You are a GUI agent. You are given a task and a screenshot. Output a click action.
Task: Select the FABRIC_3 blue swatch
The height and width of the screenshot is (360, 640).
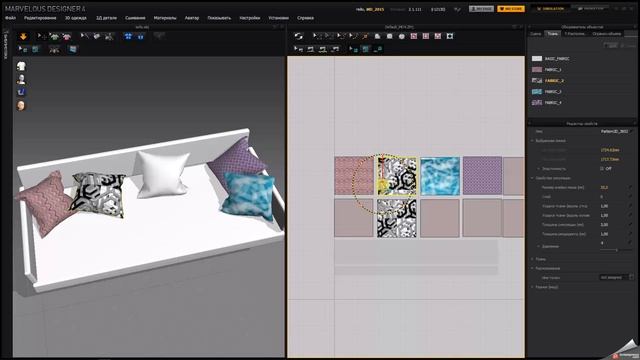click(537, 92)
